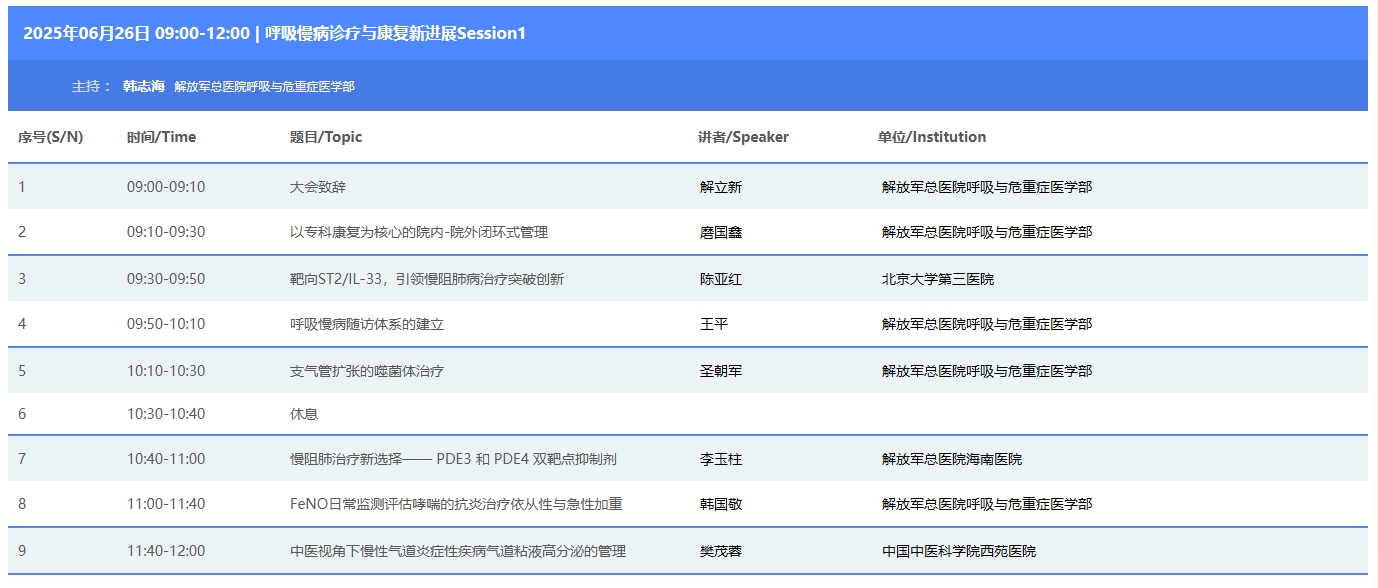Image resolution: width=1378 pixels, height=588 pixels.
Task: Select topic 靶向ST2/IL-33，引领慢阻肺病治疗突破创新
Action: pyautogui.click(x=427, y=279)
